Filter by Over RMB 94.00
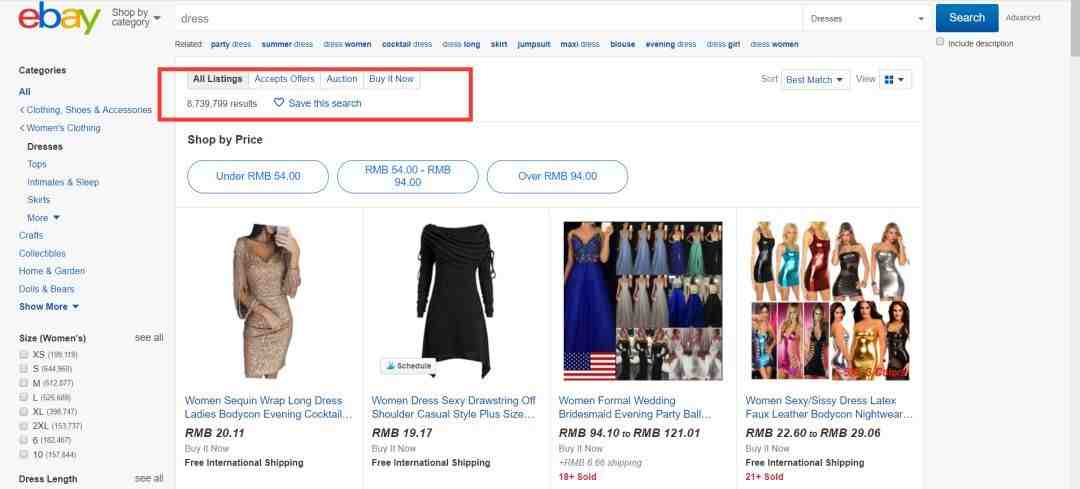 click(x=557, y=176)
